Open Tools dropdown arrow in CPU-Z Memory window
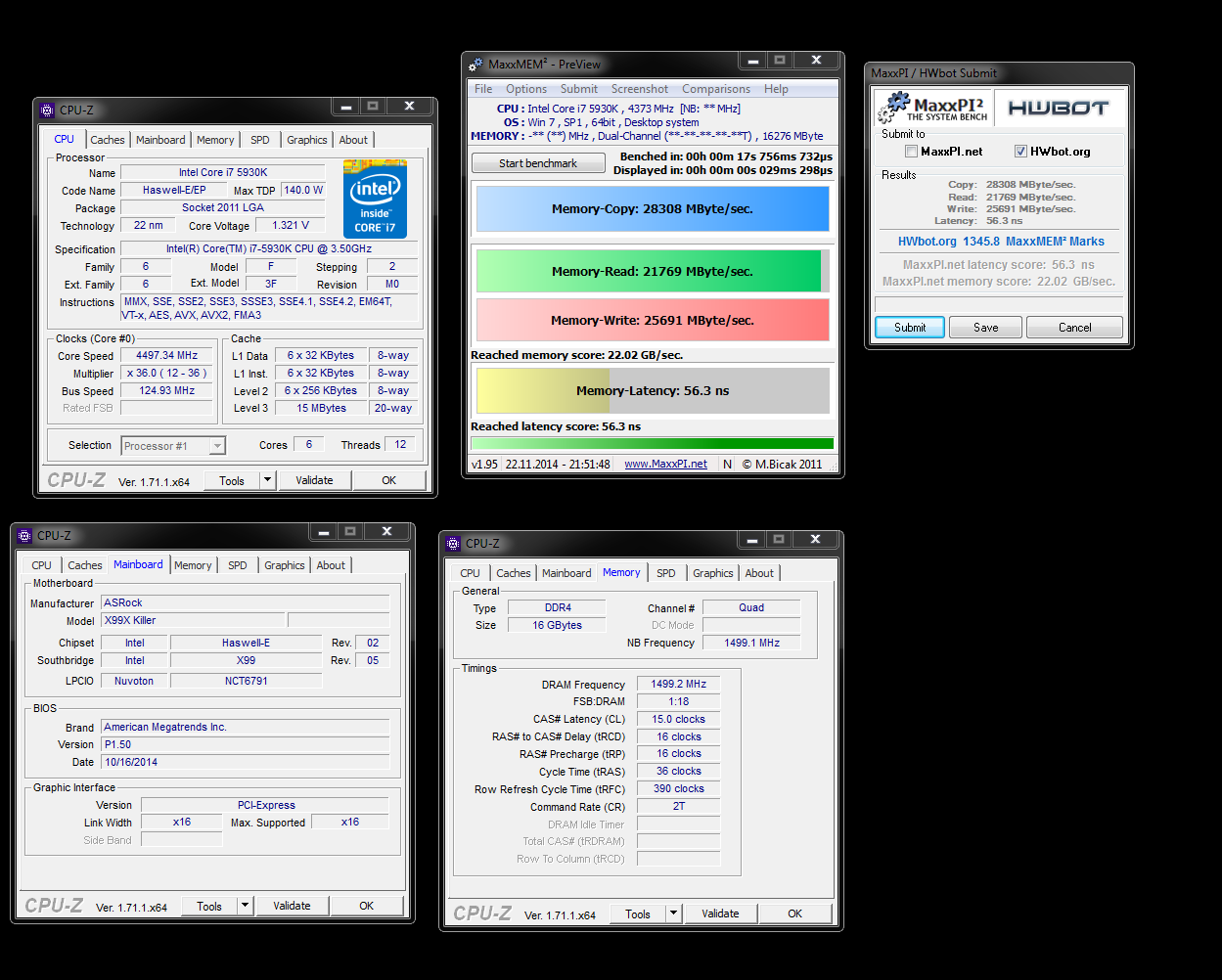Image resolution: width=1222 pixels, height=980 pixels. (673, 913)
